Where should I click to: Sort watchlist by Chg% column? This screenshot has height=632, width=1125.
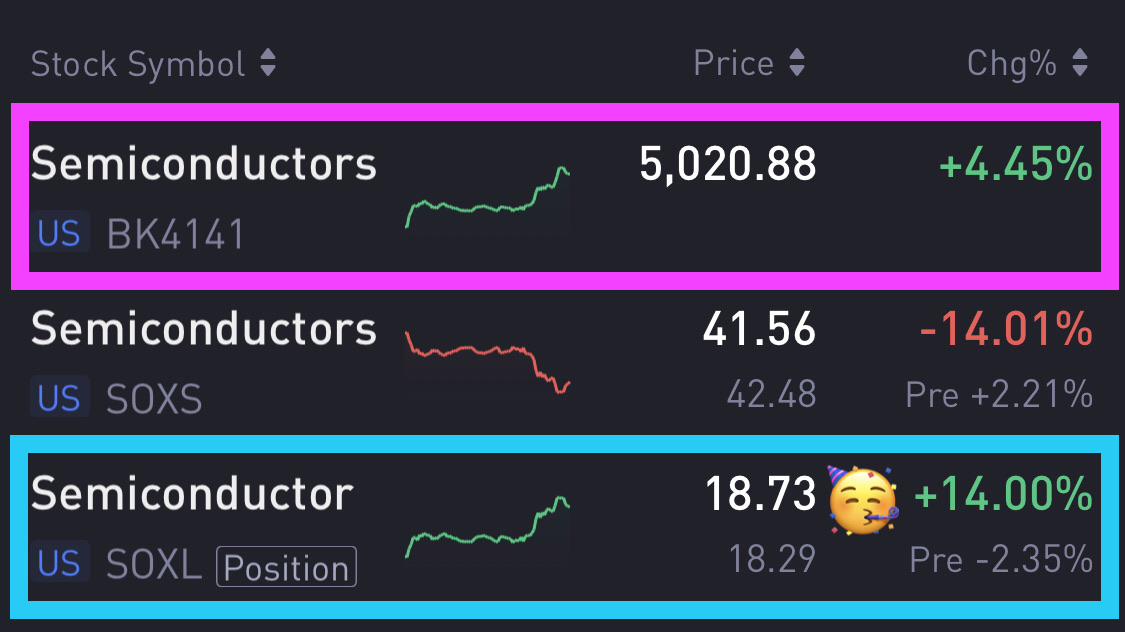point(1011,64)
